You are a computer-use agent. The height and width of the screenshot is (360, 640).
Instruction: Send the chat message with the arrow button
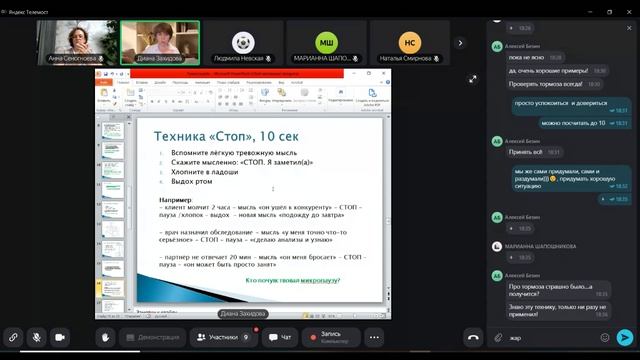pos(624,338)
